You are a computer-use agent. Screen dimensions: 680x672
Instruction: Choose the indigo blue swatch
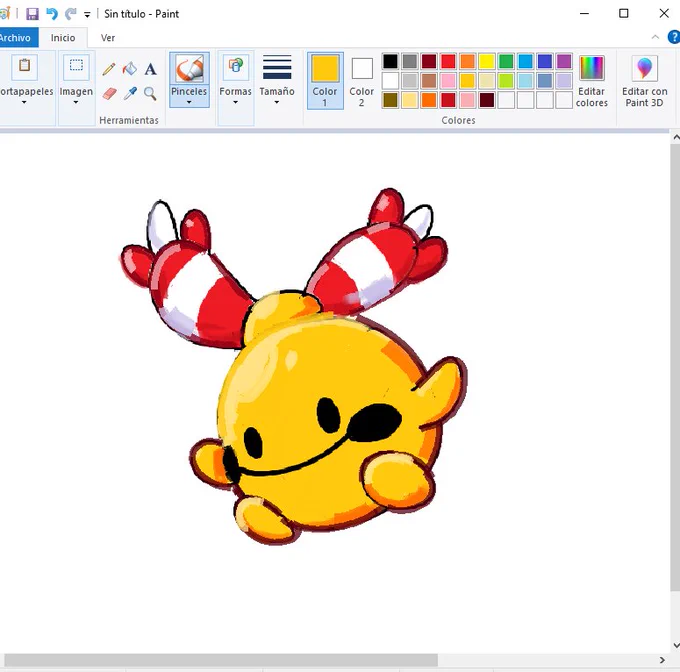click(545, 61)
